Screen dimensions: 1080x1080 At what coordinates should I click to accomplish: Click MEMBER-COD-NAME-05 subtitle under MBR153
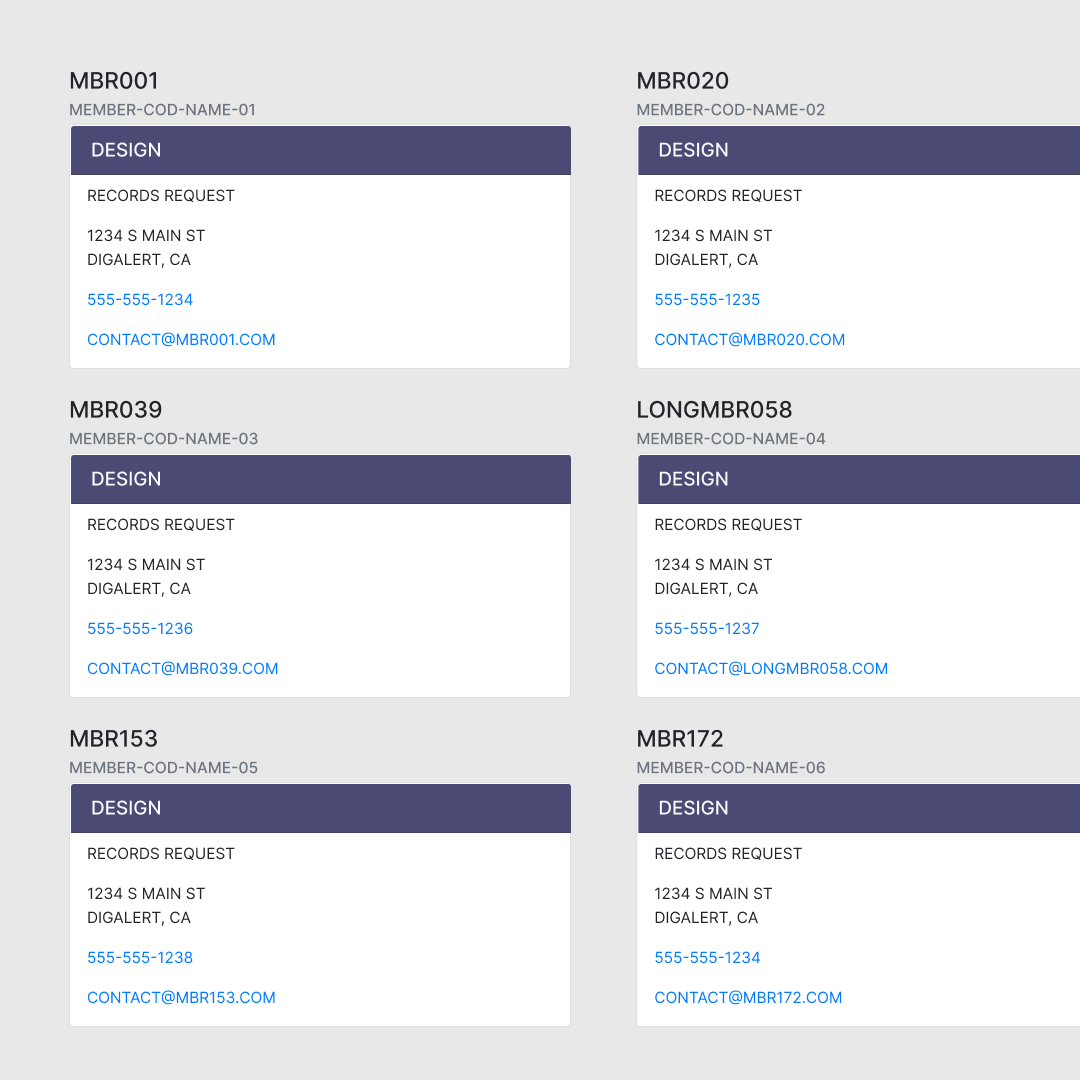163,768
